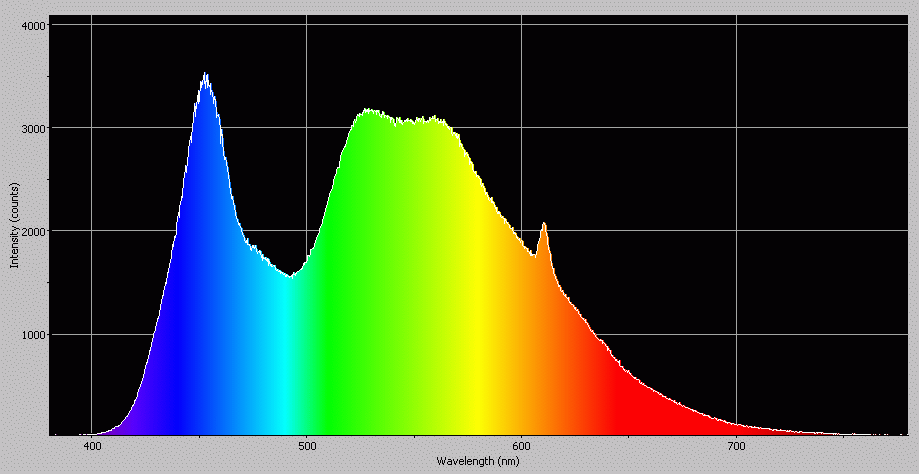
Task: Select the 3000 tick label on intensity axis
Action: coord(35,128)
